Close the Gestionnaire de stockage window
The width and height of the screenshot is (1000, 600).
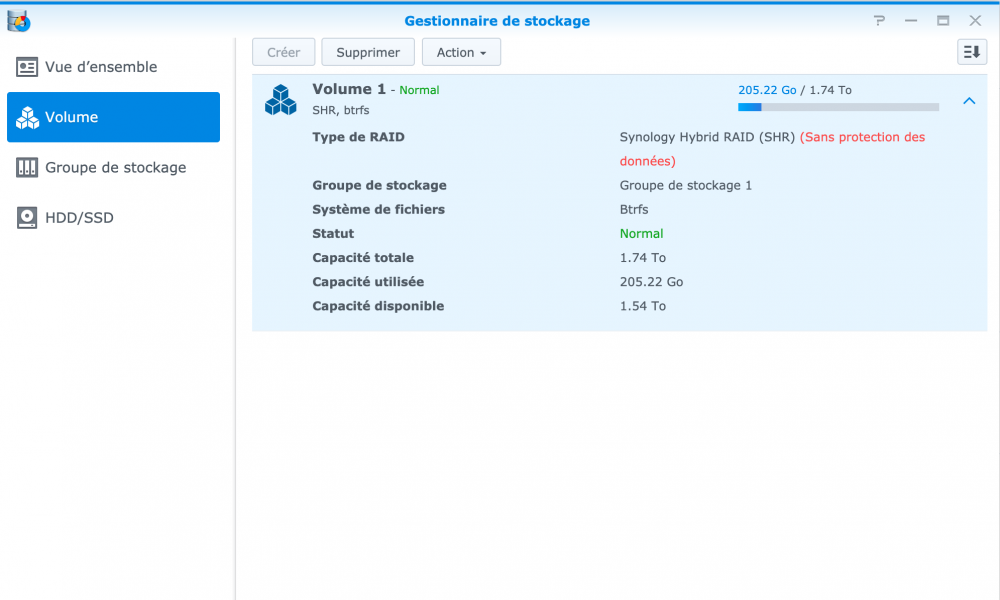click(975, 21)
